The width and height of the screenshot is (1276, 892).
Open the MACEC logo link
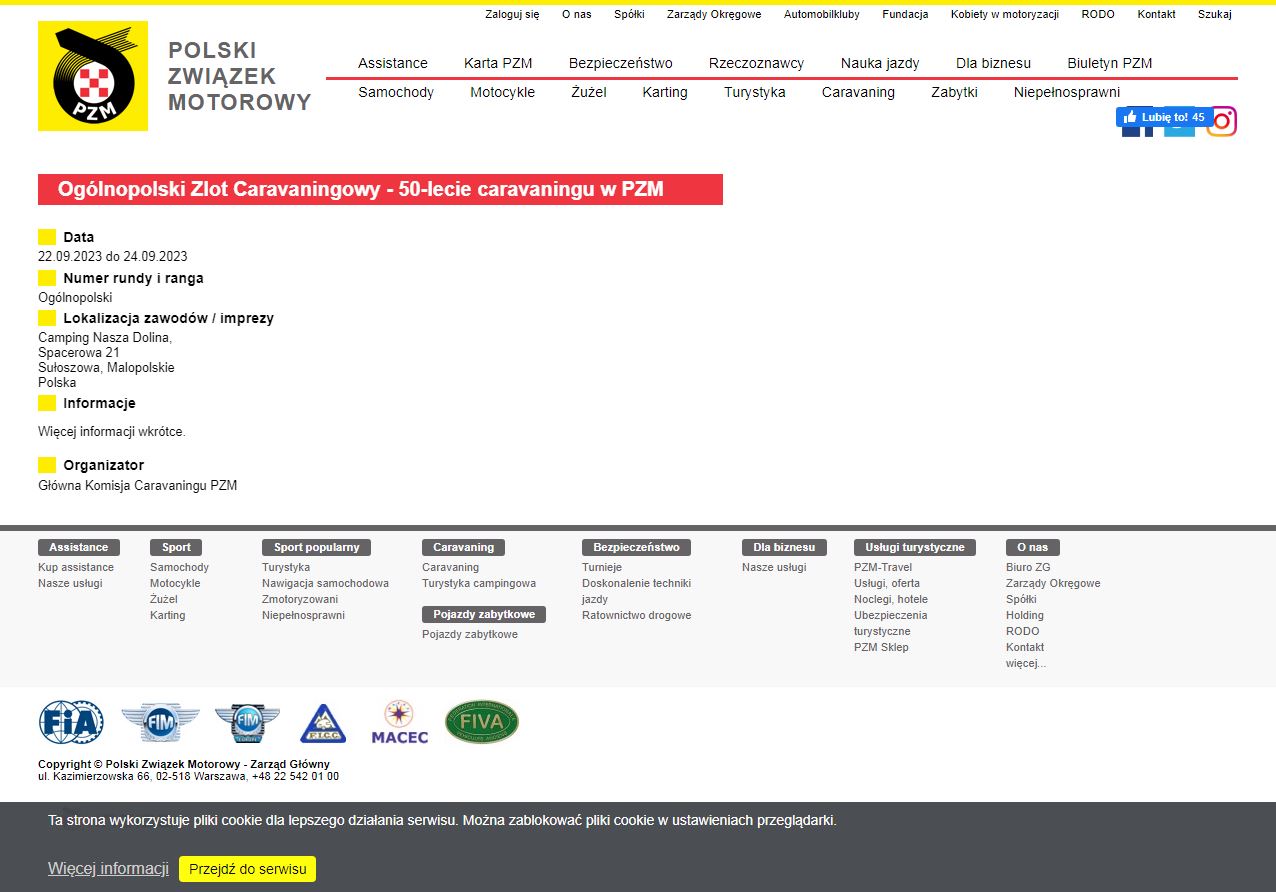coord(399,722)
